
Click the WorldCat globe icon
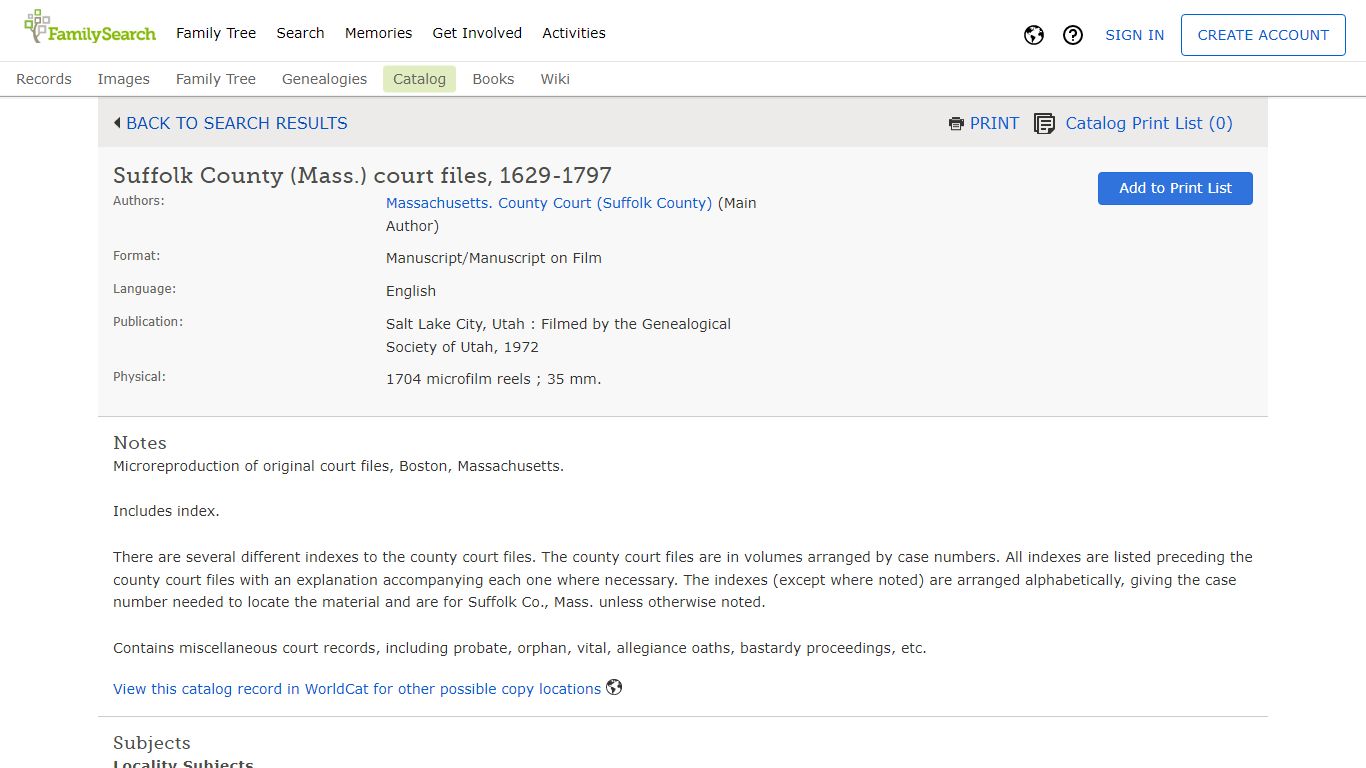click(614, 687)
